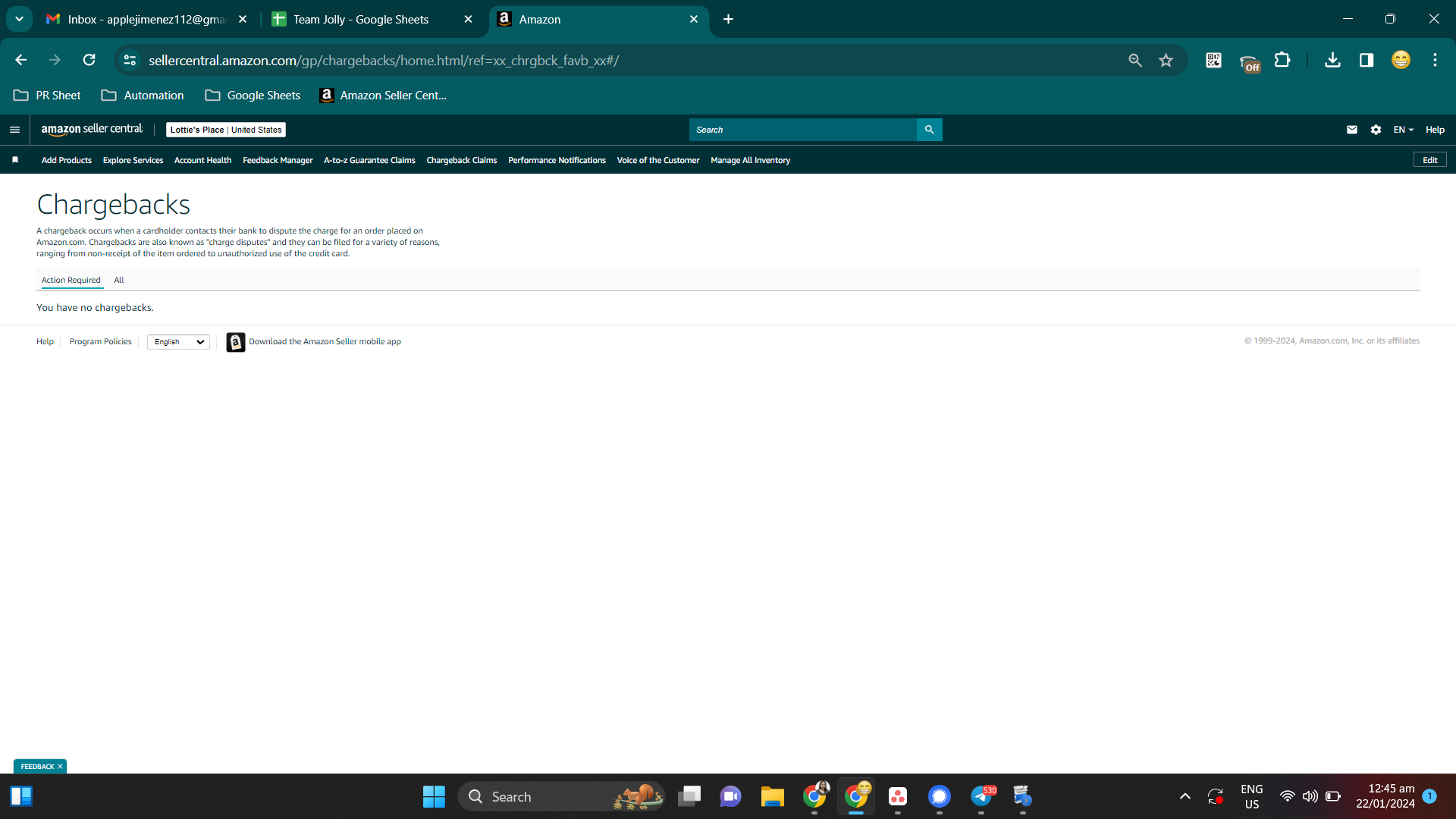
Task: Open the Seller Central settings gear
Action: pos(1376,130)
